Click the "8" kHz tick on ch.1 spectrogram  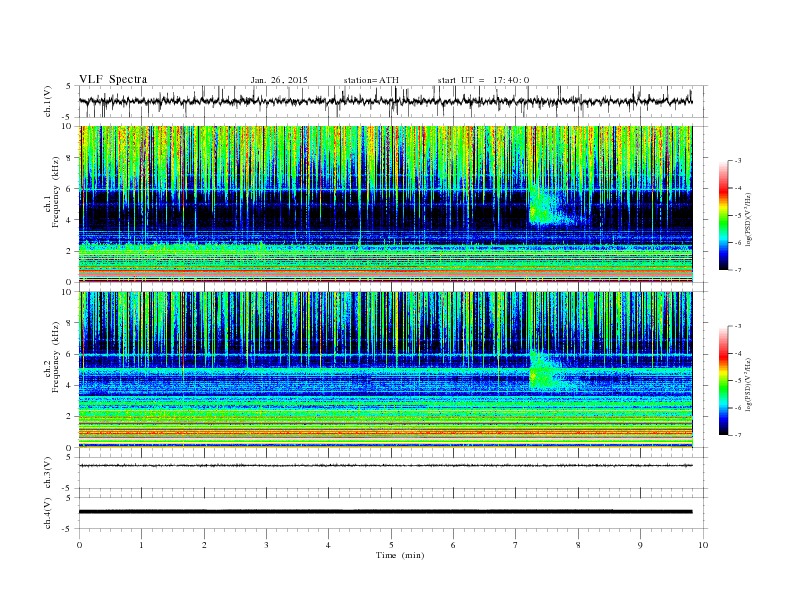click(x=69, y=158)
